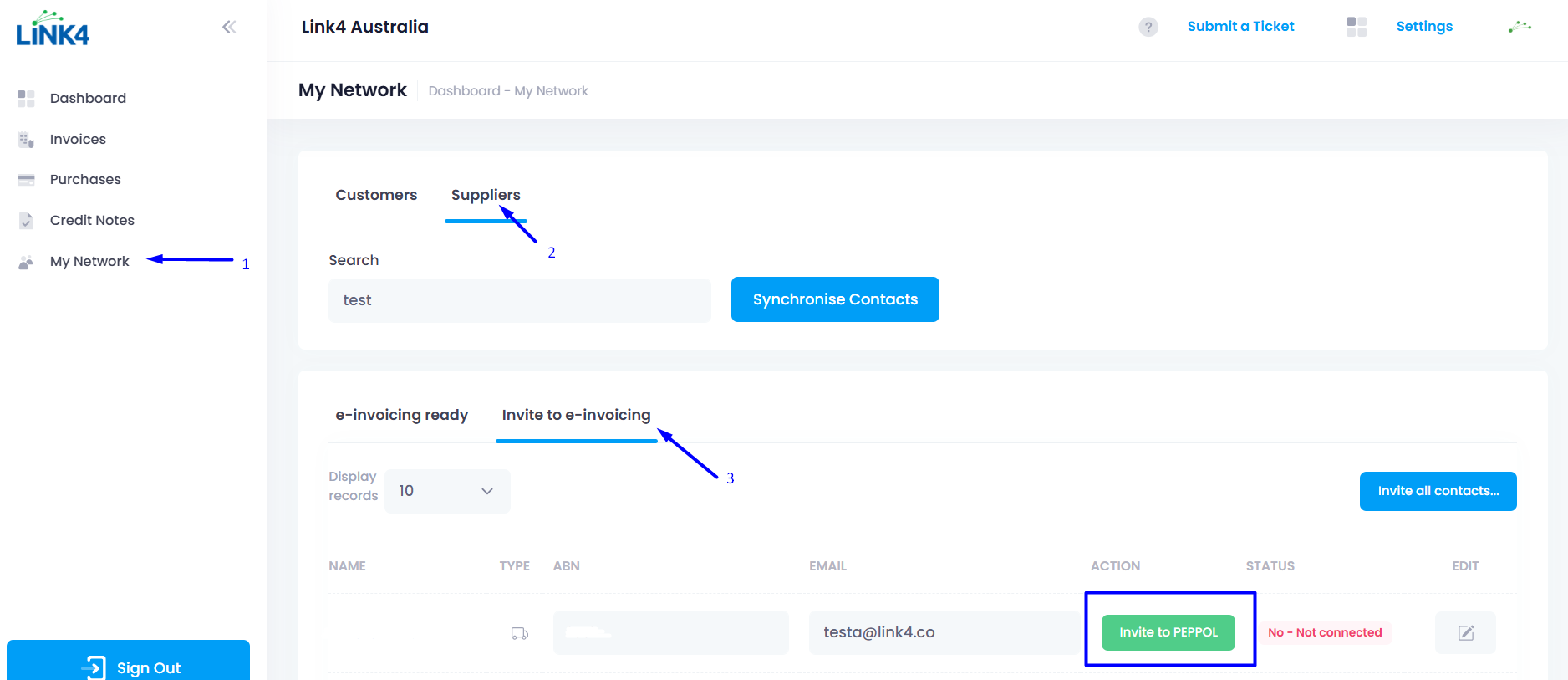Click the help question mark icon
This screenshot has height=680, width=1568.
pyautogui.click(x=1148, y=27)
